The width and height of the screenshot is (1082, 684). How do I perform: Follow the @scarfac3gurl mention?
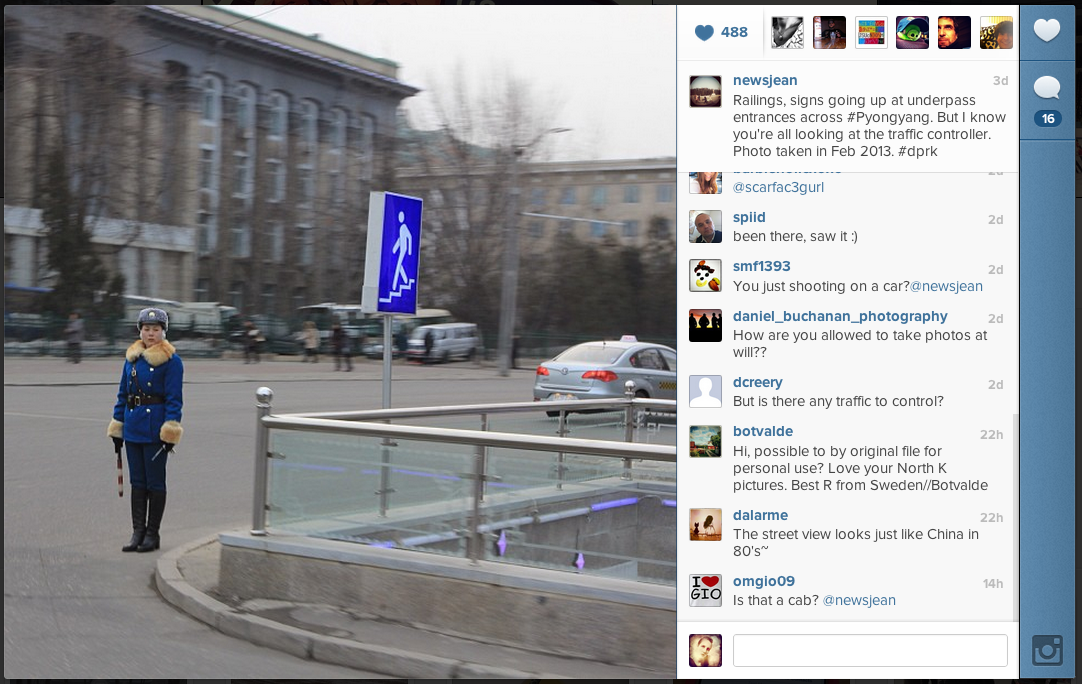(778, 187)
